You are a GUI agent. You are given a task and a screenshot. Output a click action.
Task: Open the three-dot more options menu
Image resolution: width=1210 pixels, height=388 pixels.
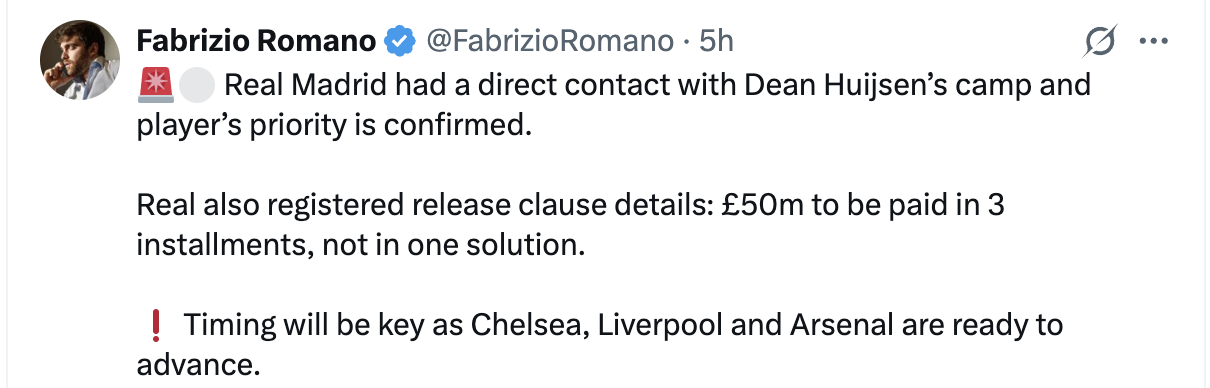pyautogui.click(x=1153, y=42)
